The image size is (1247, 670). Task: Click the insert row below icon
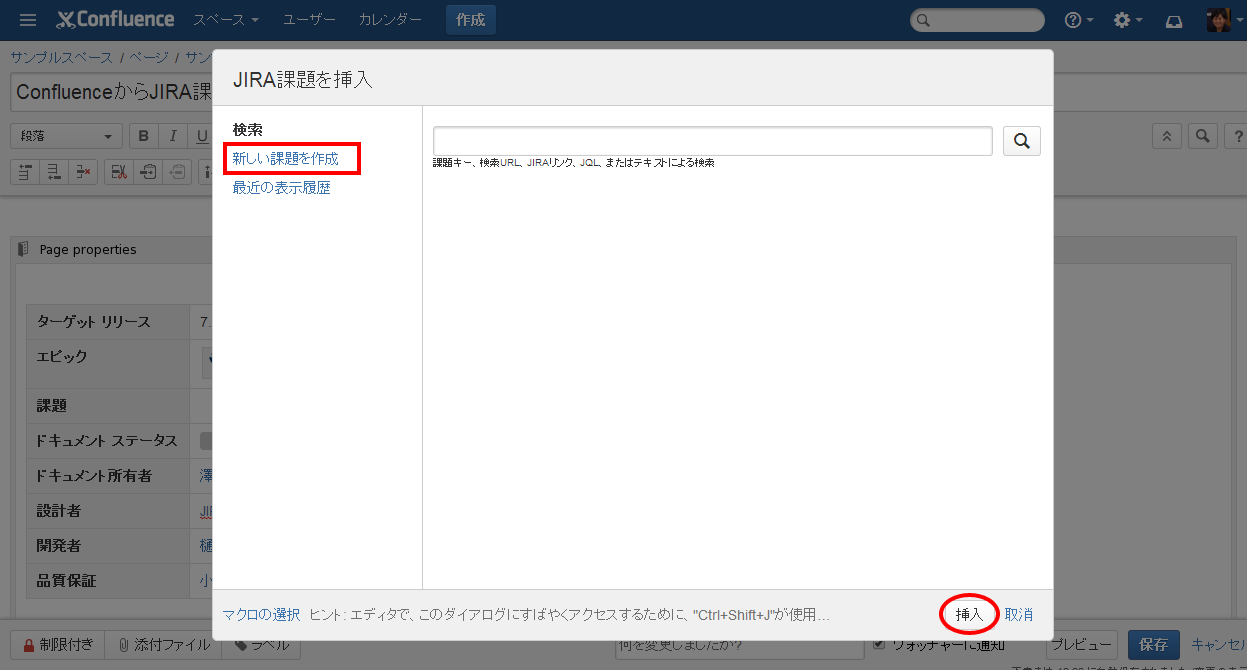pos(54,172)
